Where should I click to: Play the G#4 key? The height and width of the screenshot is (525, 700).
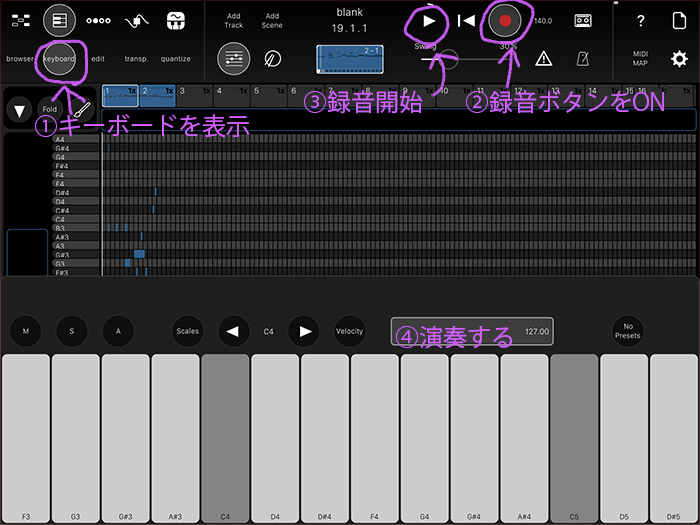(474, 438)
